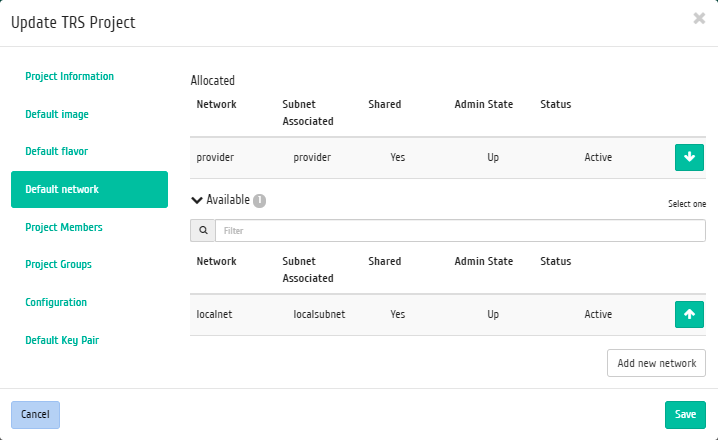The width and height of the screenshot is (718, 440).
Task: Click Up admin state in provider row
Action: [x=493, y=158]
